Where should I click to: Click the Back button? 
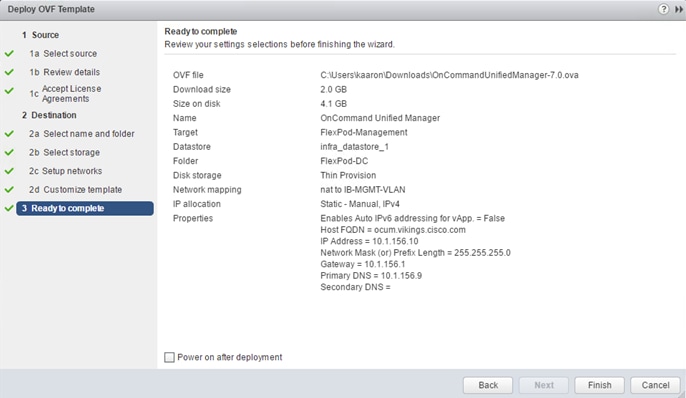488,385
